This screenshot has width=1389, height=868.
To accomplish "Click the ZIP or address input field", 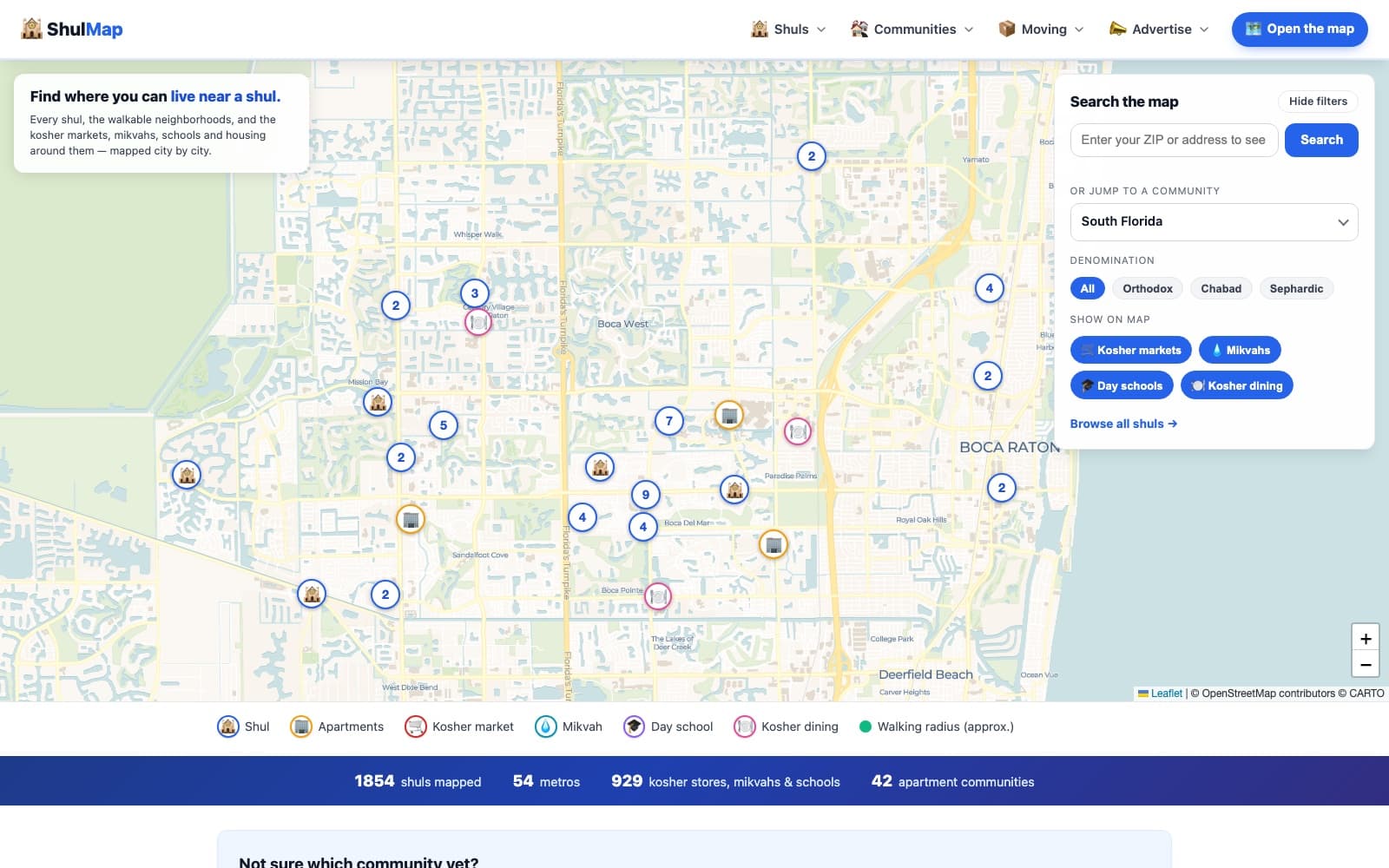I will point(1174,140).
